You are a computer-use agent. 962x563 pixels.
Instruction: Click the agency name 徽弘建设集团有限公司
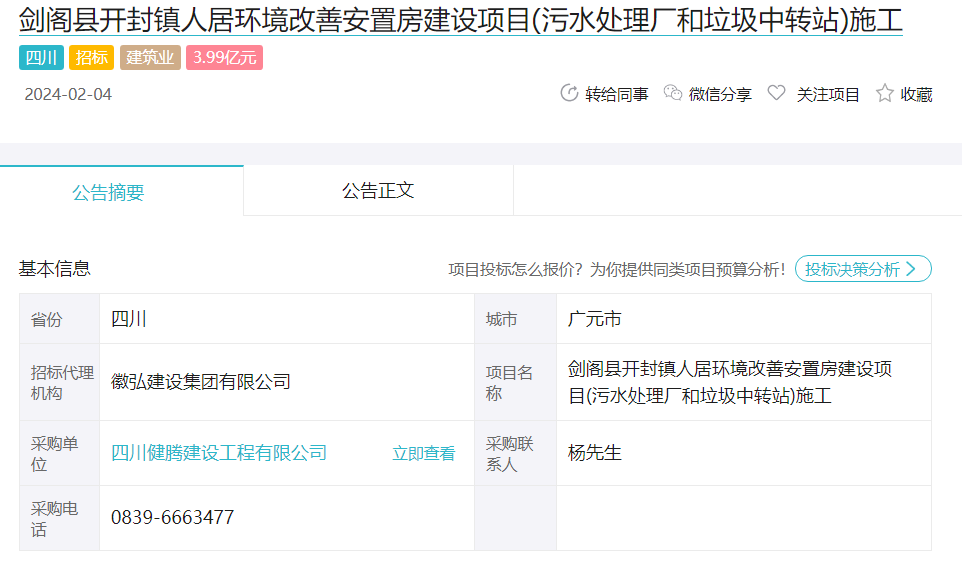click(201, 381)
